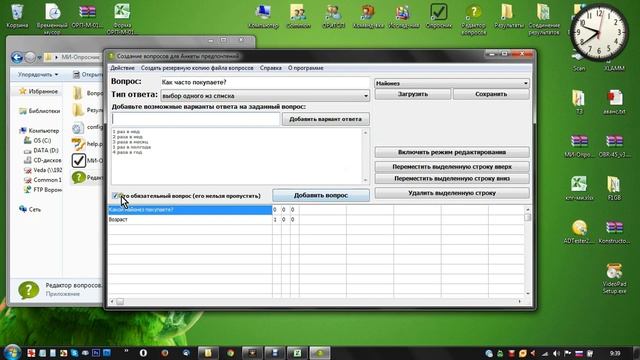
Task: Open Соединение результатов desktop folder
Action: pyautogui.click(x=543, y=18)
